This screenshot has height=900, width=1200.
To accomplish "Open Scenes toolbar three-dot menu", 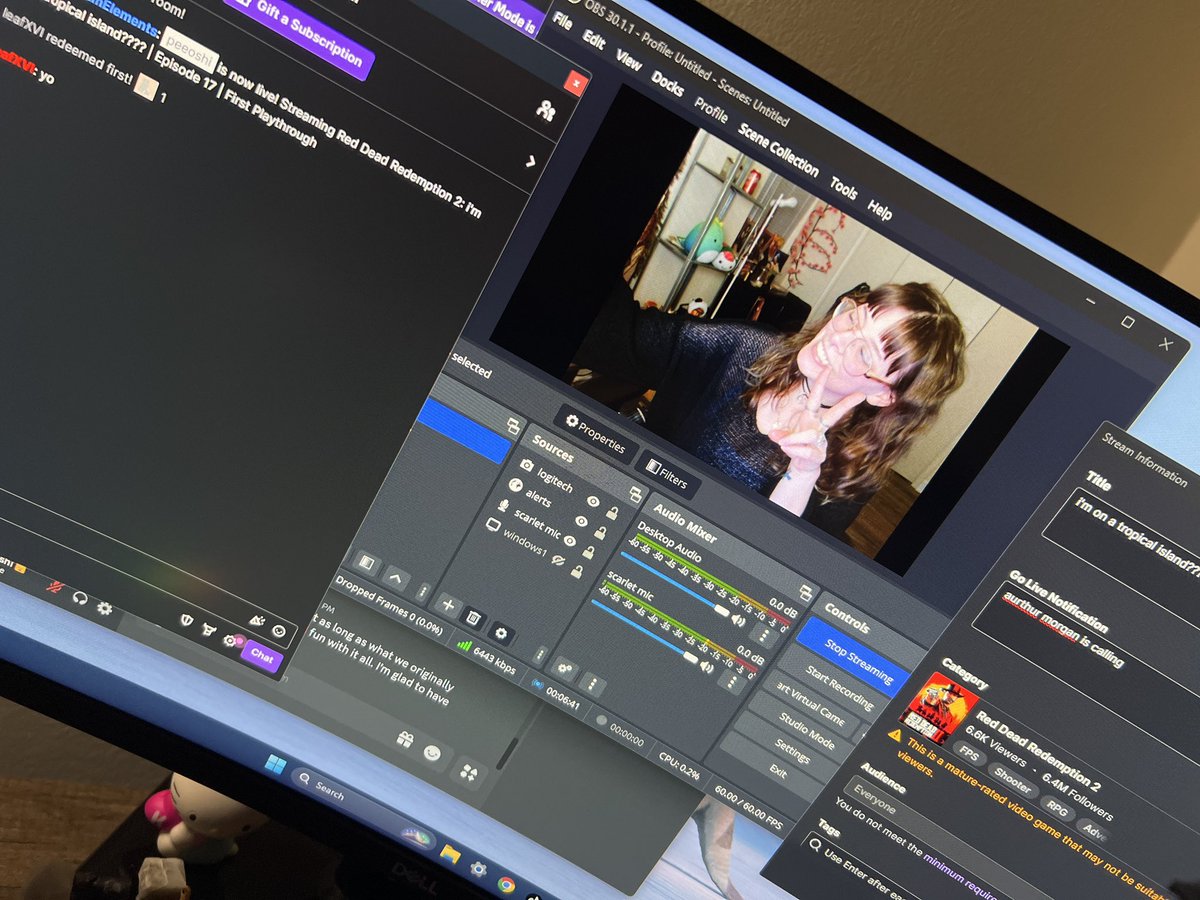I will [x=422, y=592].
